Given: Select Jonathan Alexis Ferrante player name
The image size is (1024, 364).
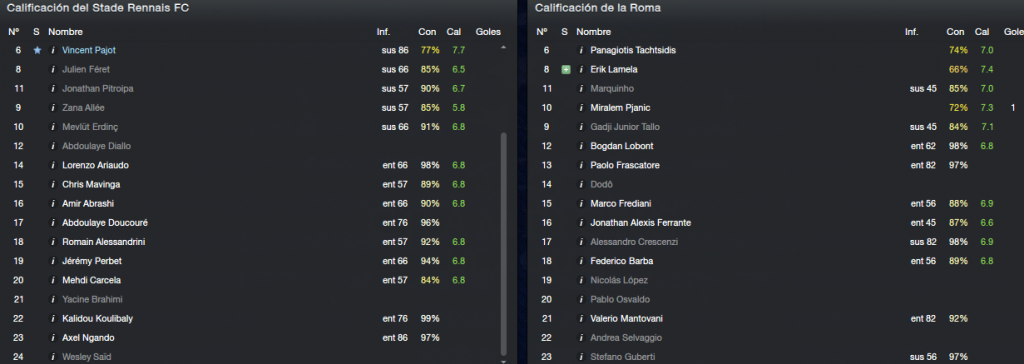Looking at the screenshot, I should pyautogui.click(x=641, y=223).
